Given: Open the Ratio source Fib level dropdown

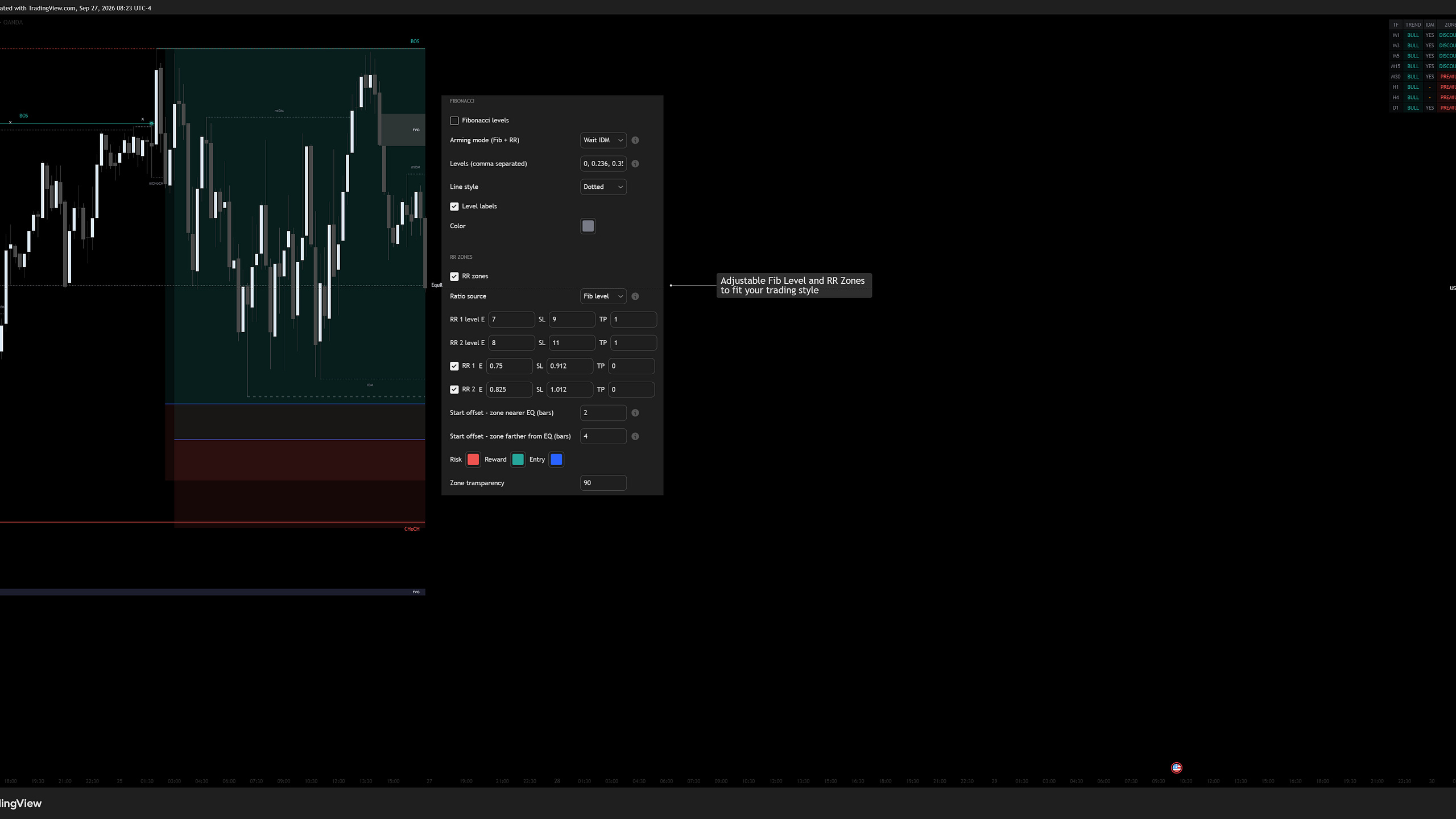Looking at the screenshot, I should (603, 296).
